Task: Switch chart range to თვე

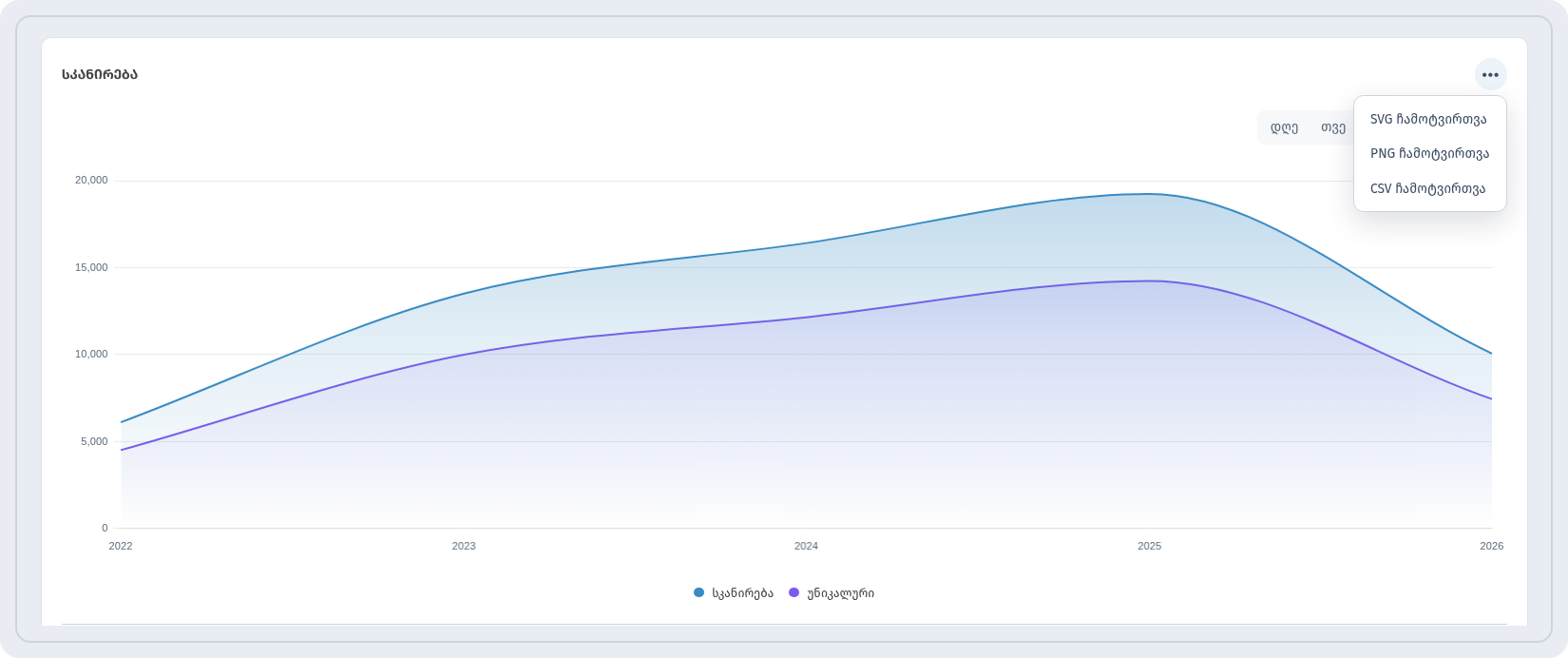Action: (1332, 127)
